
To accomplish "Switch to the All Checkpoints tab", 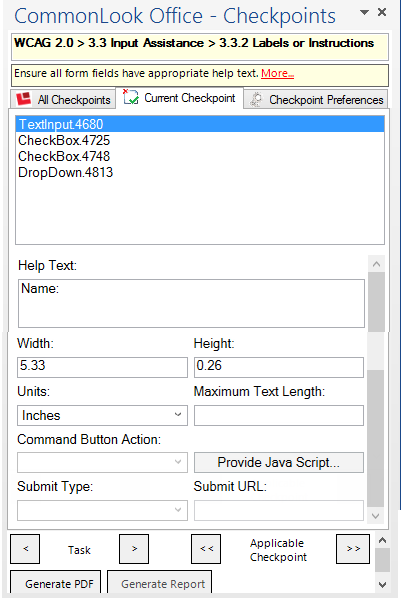I will (63, 99).
